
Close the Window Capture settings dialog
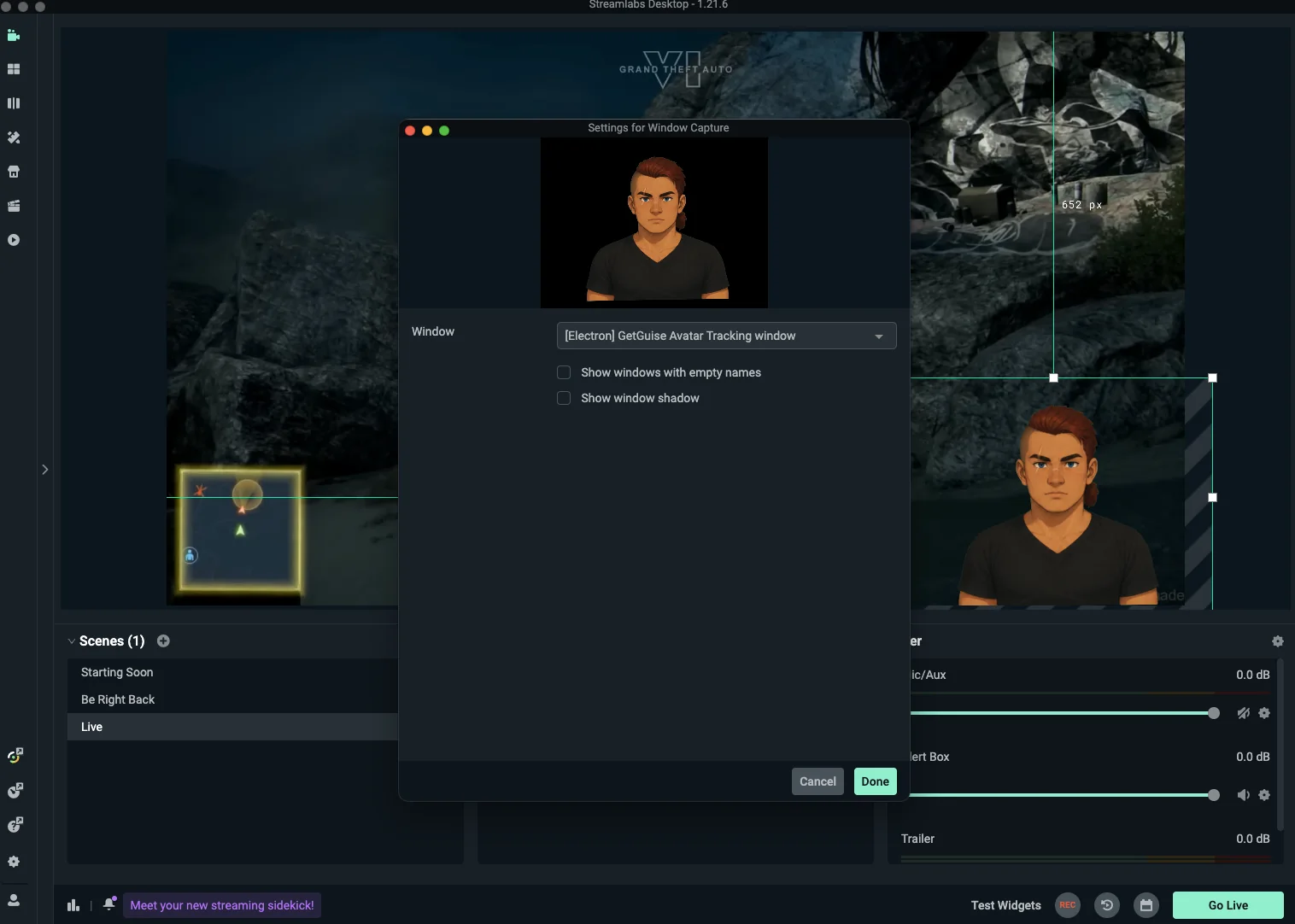(x=410, y=131)
